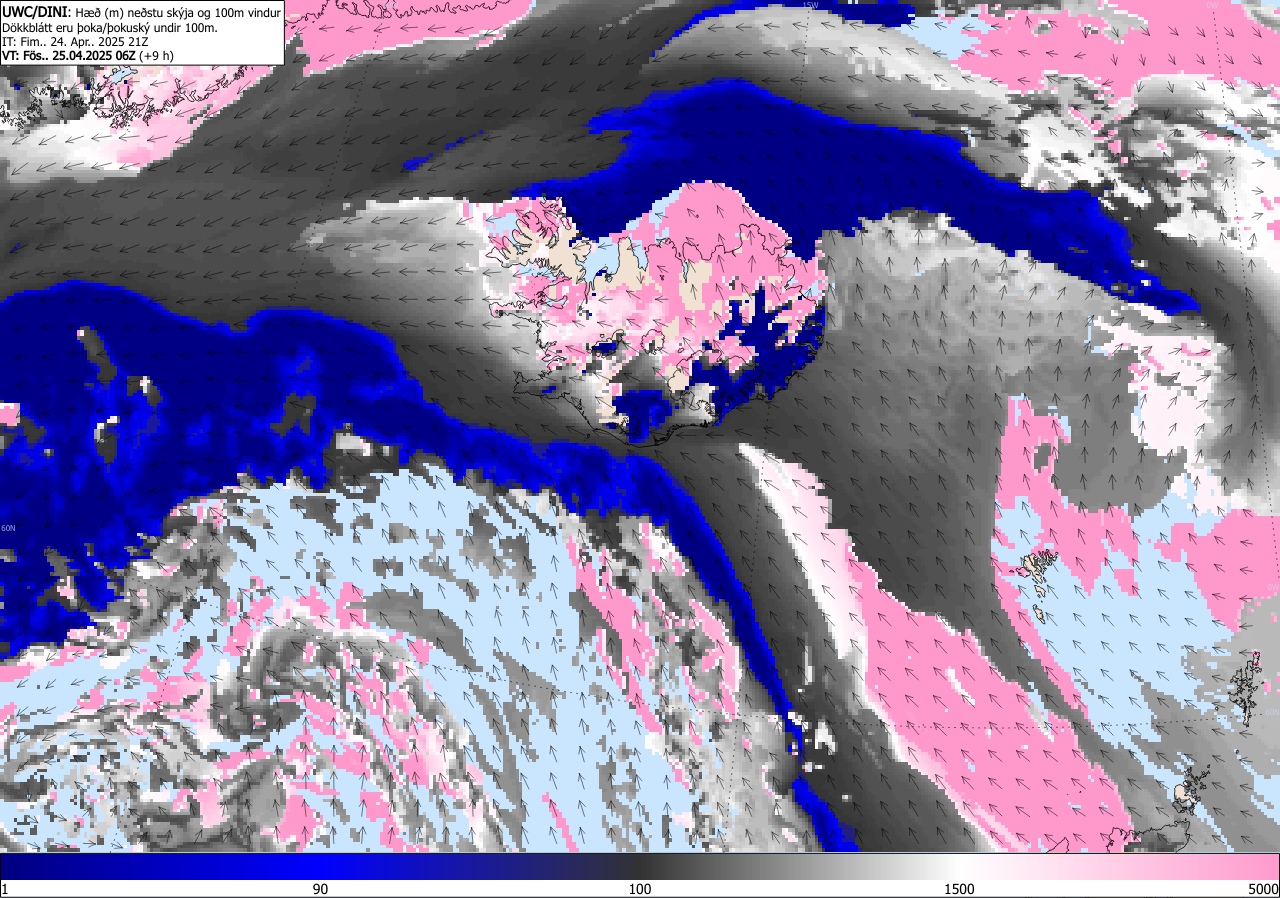The width and height of the screenshot is (1280, 898).
Task: Click the initial time "IT: Fim.. 24. Apr.. 2025 21Z"
Action: point(77,41)
